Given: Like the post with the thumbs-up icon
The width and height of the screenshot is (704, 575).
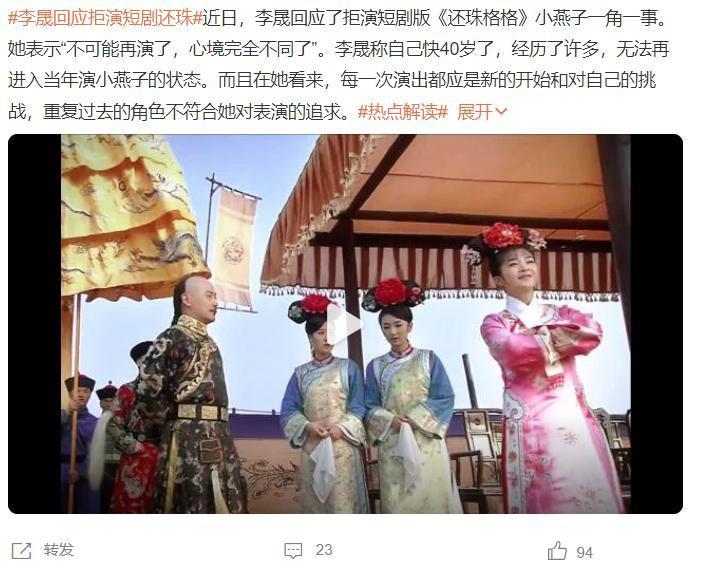Looking at the screenshot, I should coord(557,550).
